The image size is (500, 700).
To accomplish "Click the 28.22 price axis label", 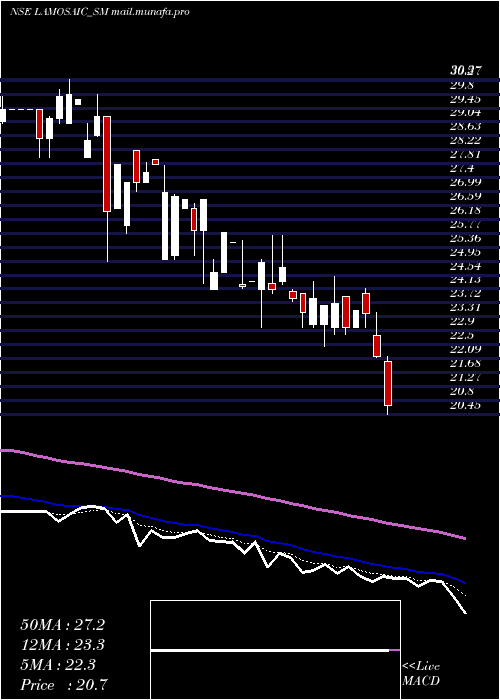I will coord(465,140).
